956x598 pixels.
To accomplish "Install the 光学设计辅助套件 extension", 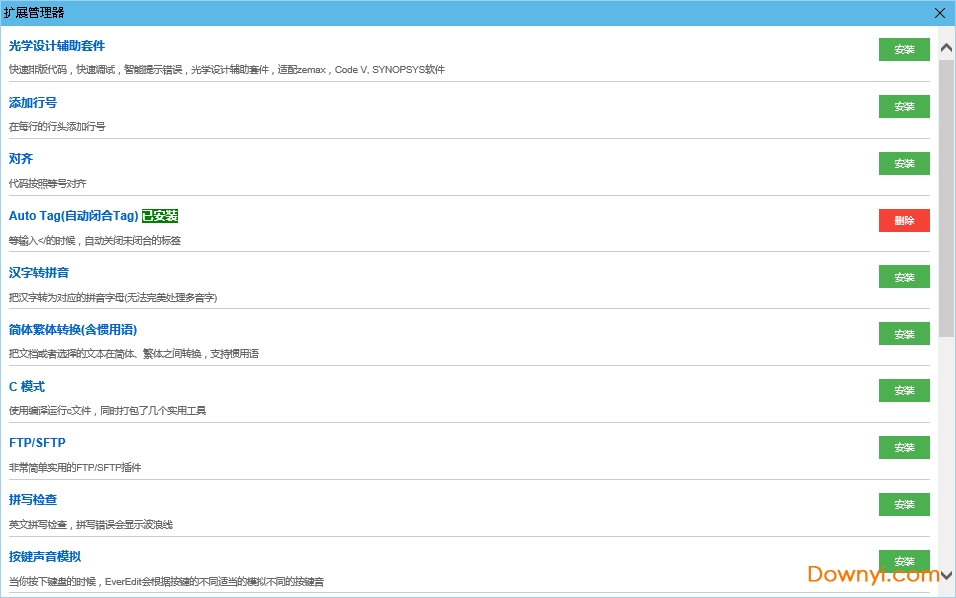I will [904, 49].
